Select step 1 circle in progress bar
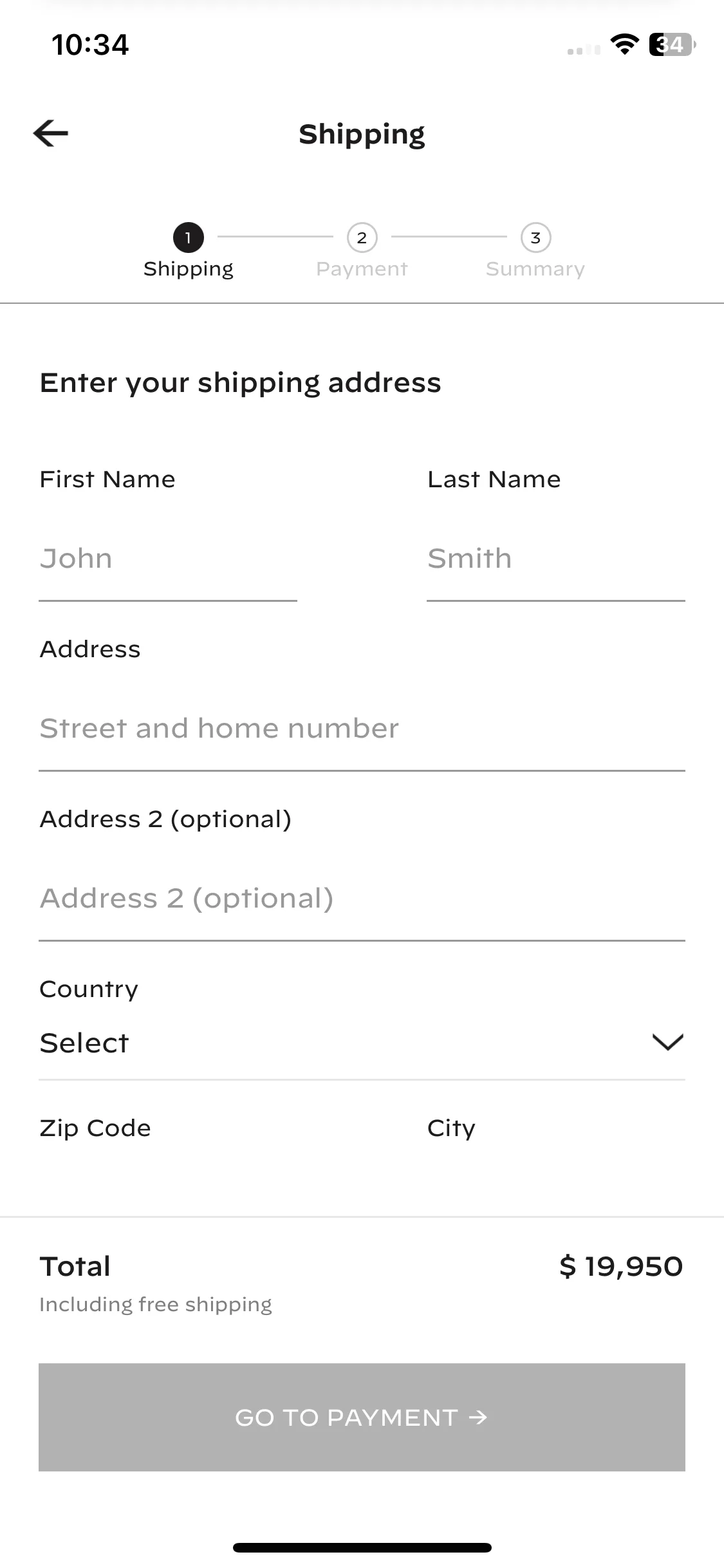Screen dimensions: 724x1568 (x=188, y=238)
